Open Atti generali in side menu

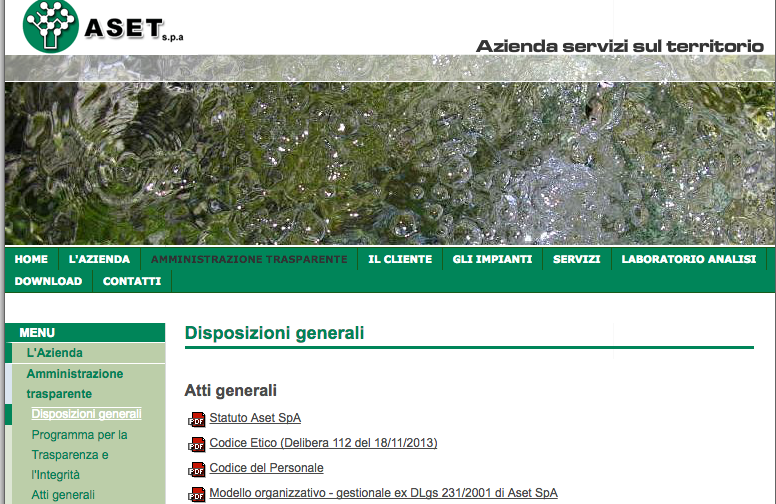(x=63, y=495)
